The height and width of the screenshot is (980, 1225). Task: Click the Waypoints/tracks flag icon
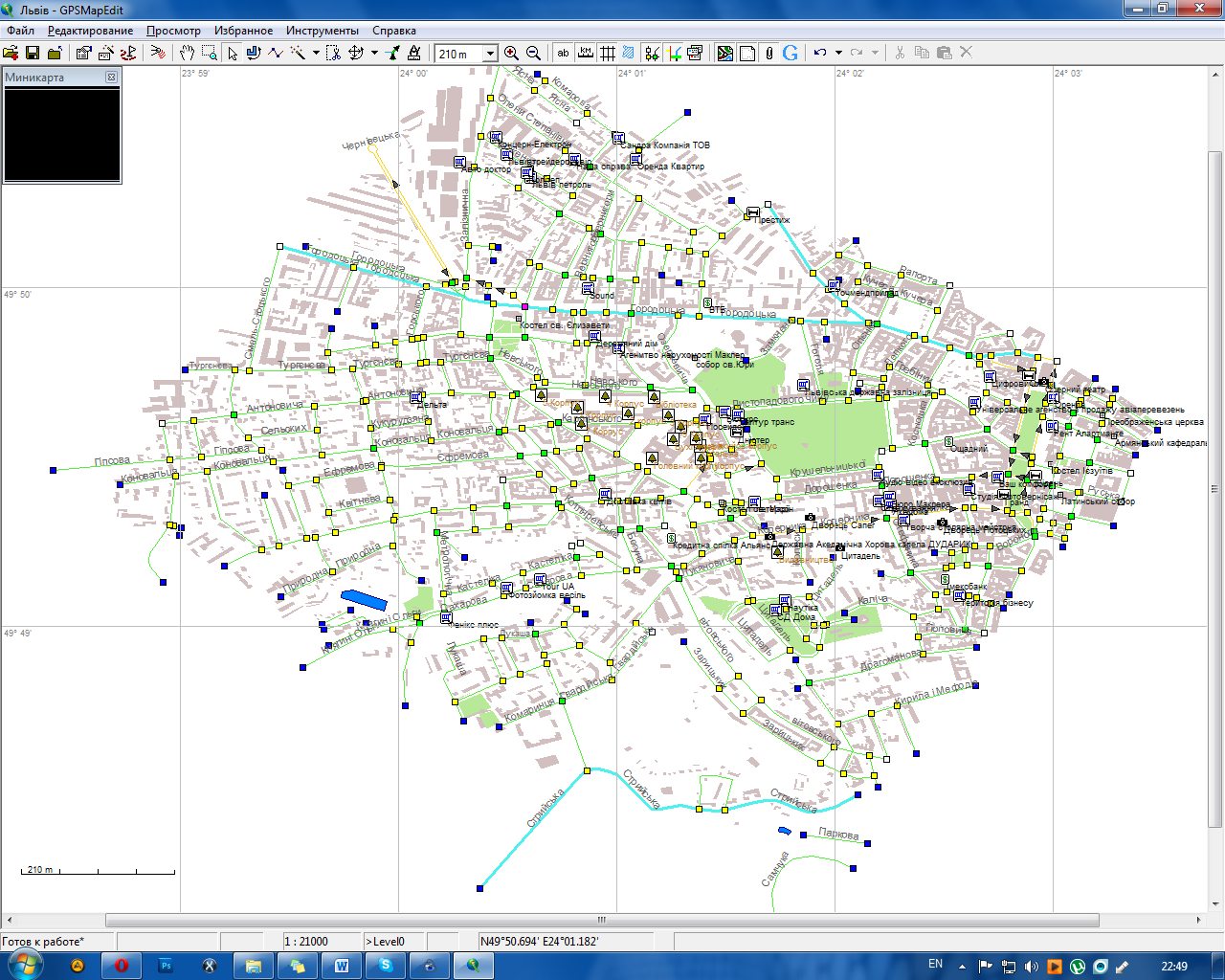(x=127, y=53)
